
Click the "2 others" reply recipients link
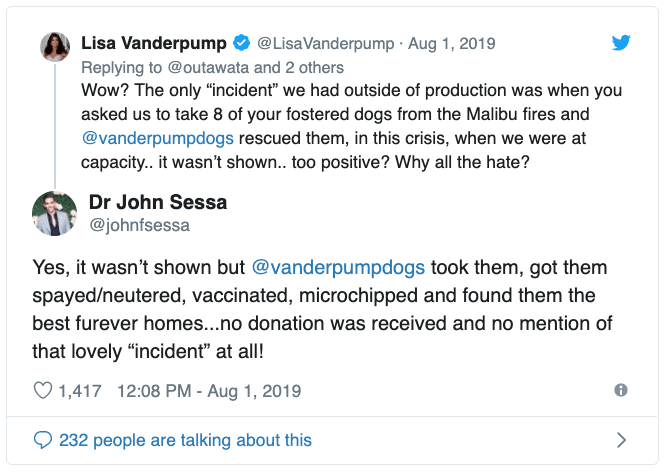pos(314,68)
